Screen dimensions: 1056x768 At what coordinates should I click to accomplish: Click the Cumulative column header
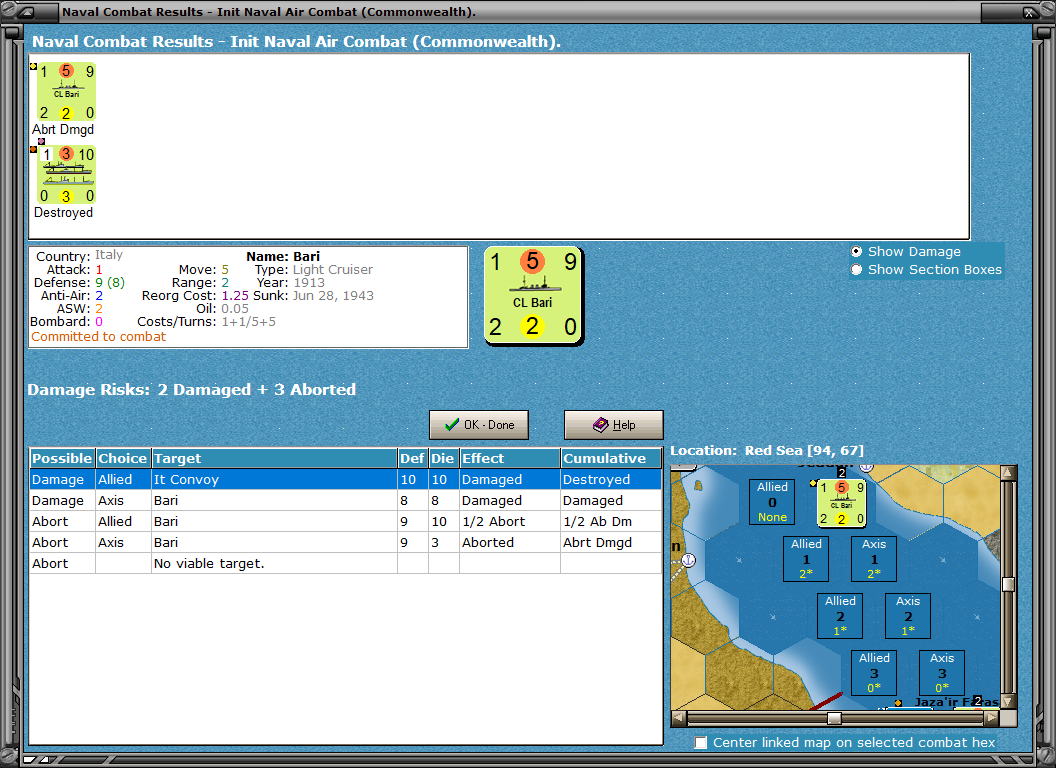coord(611,458)
